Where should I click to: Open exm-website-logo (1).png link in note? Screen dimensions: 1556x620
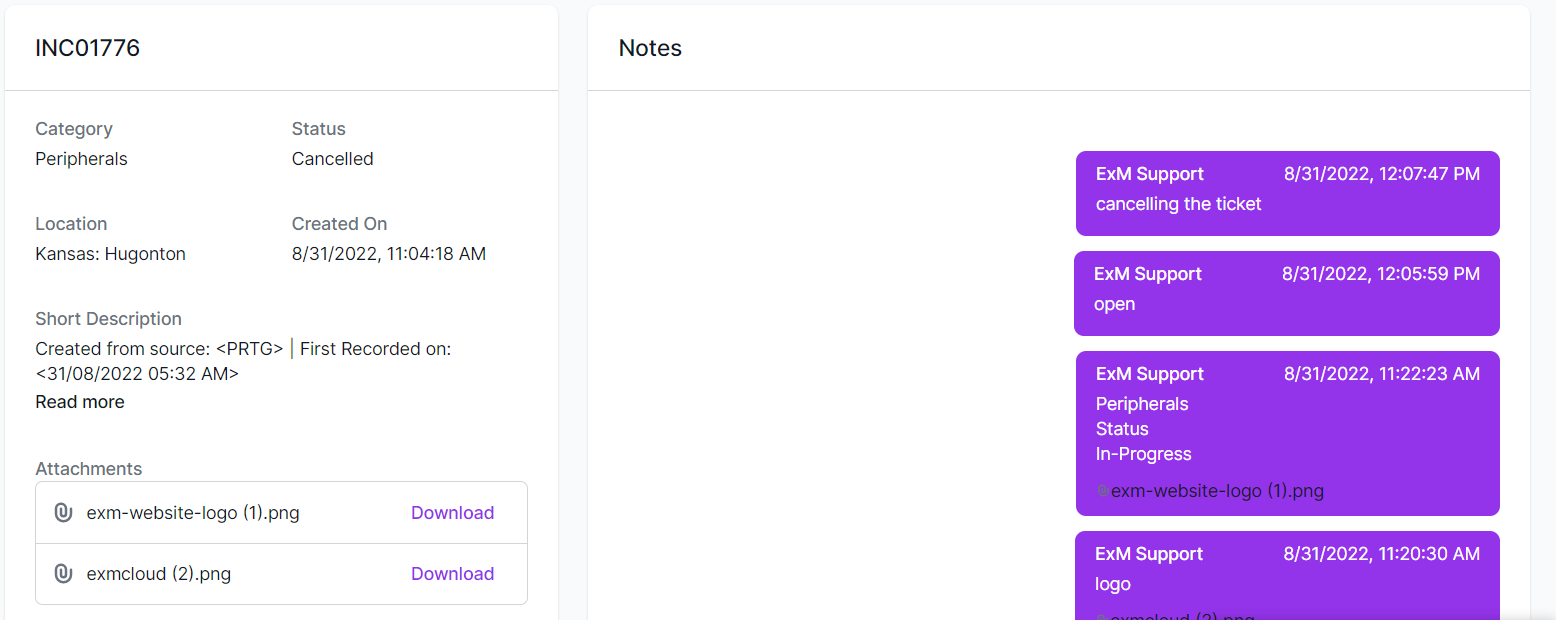[1217, 491]
